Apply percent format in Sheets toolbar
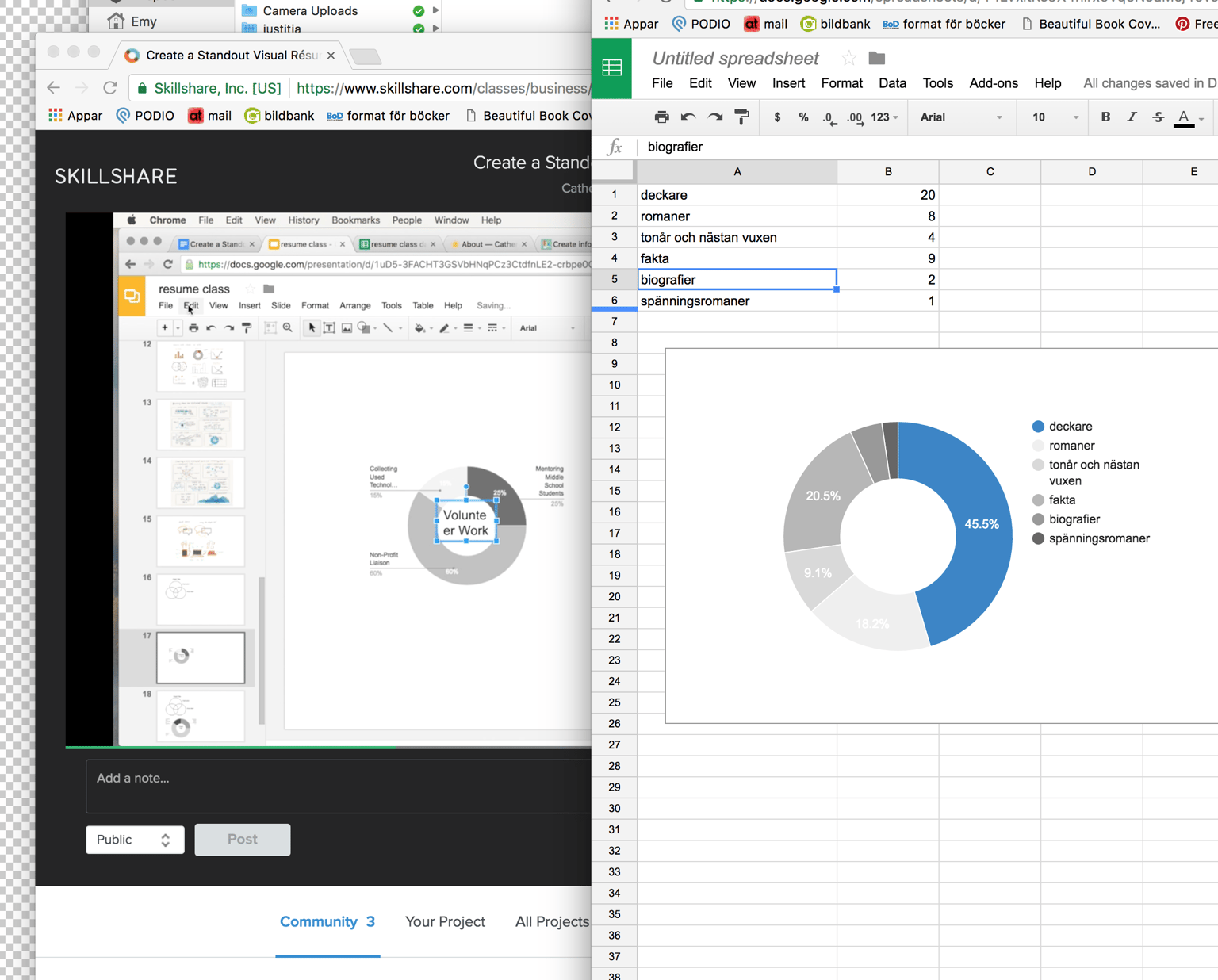Image resolution: width=1218 pixels, height=980 pixels. pos(803,117)
